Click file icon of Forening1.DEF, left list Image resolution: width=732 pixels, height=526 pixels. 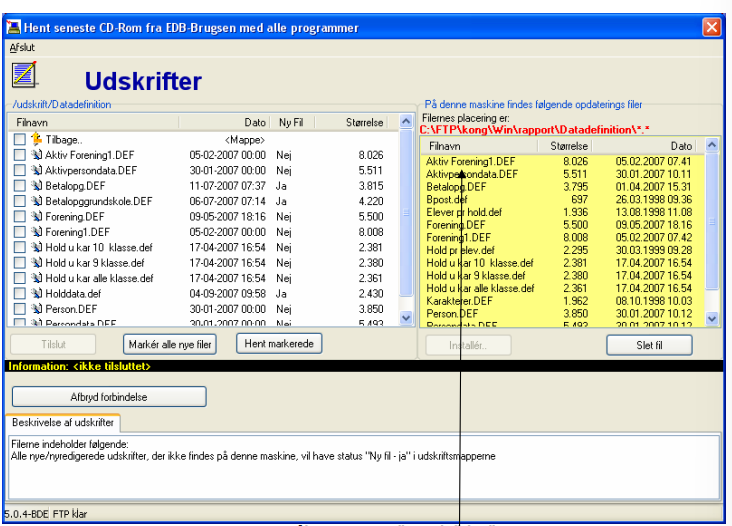pos(36,231)
